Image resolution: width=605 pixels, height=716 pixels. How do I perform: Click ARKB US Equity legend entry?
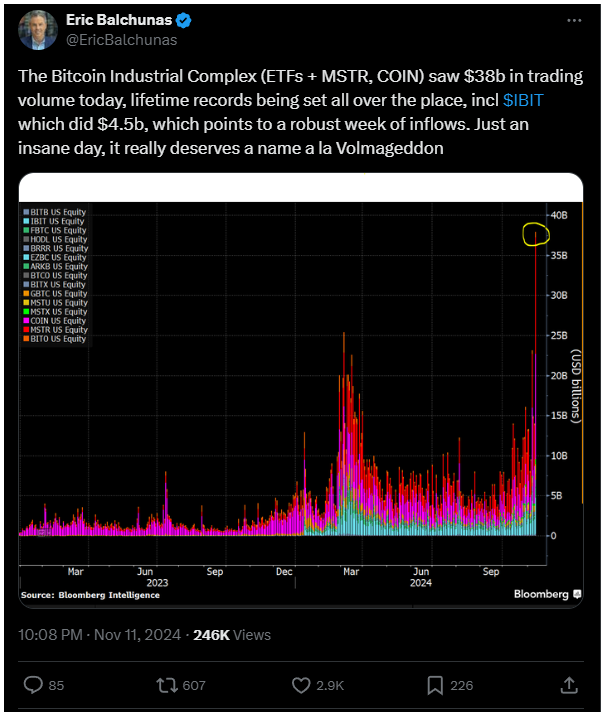55,267
